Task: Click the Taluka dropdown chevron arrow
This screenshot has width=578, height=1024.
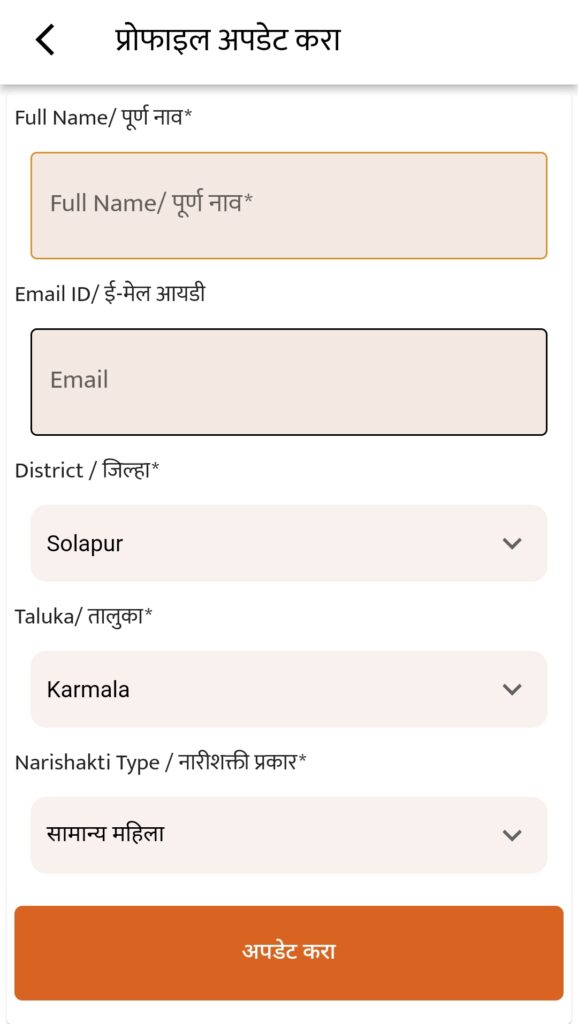Action: 512,689
